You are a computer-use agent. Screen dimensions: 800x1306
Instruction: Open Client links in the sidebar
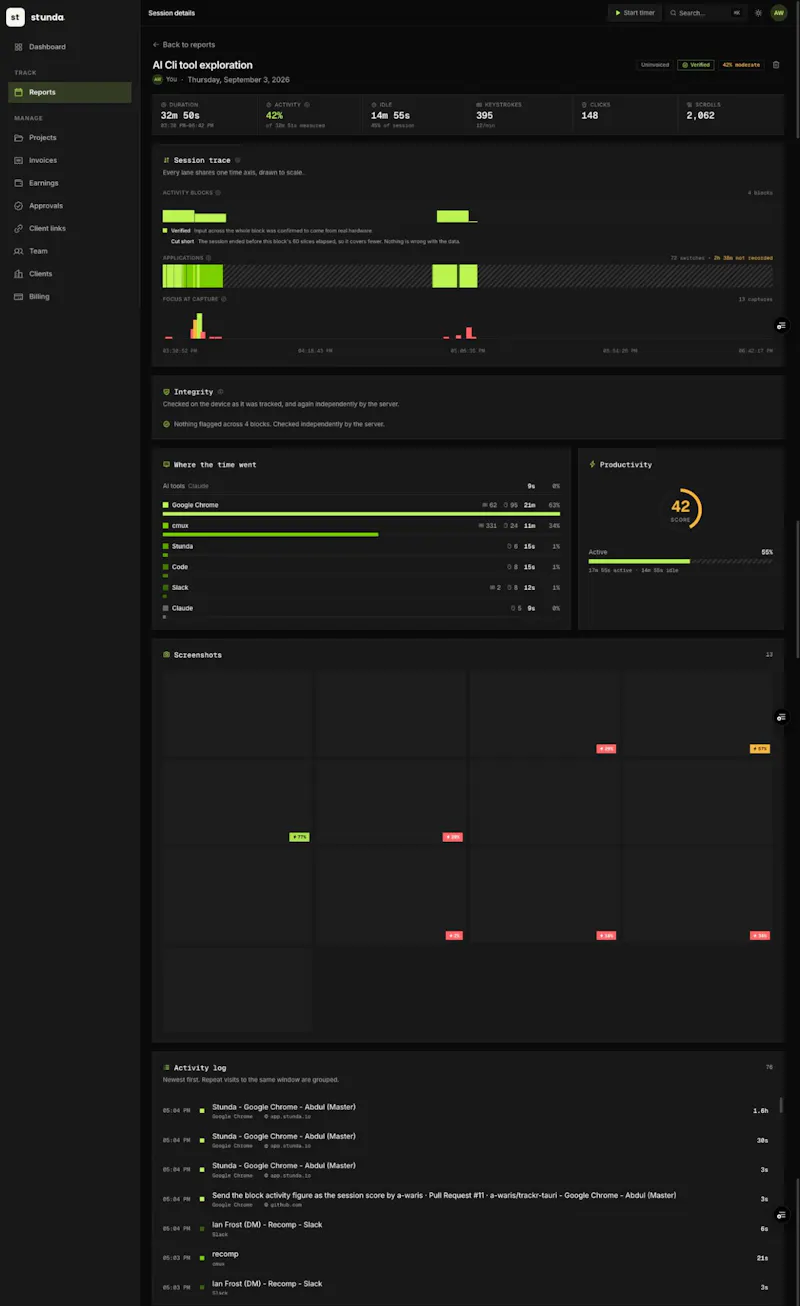click(x=69, y=228)
